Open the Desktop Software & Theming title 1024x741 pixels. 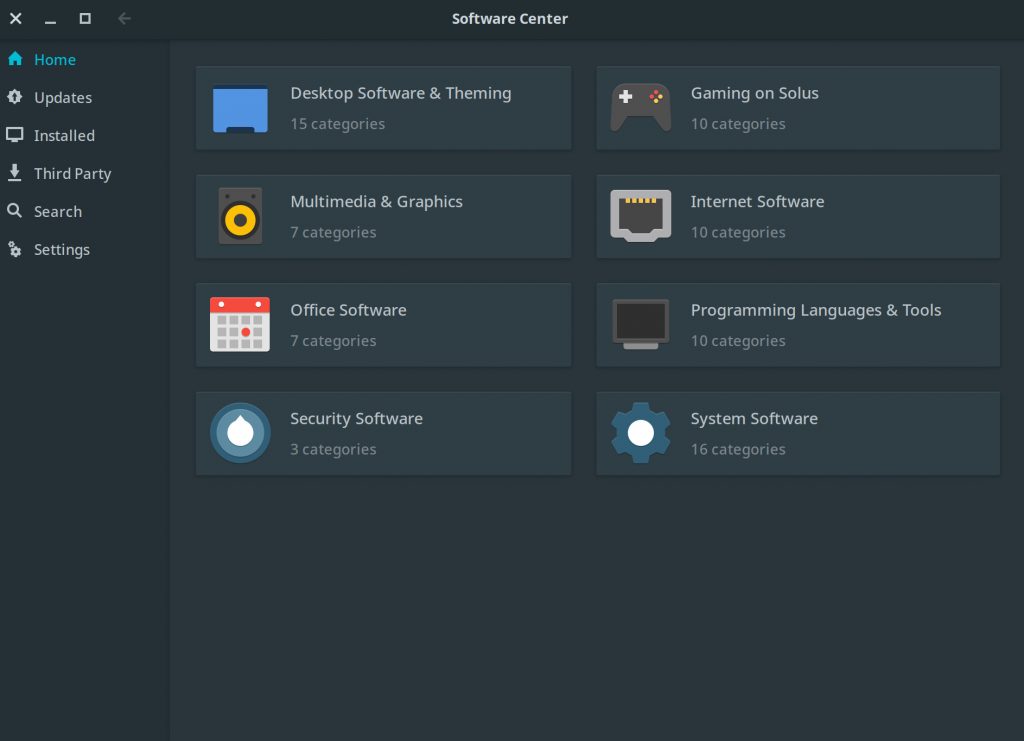(x=400, y=93)
